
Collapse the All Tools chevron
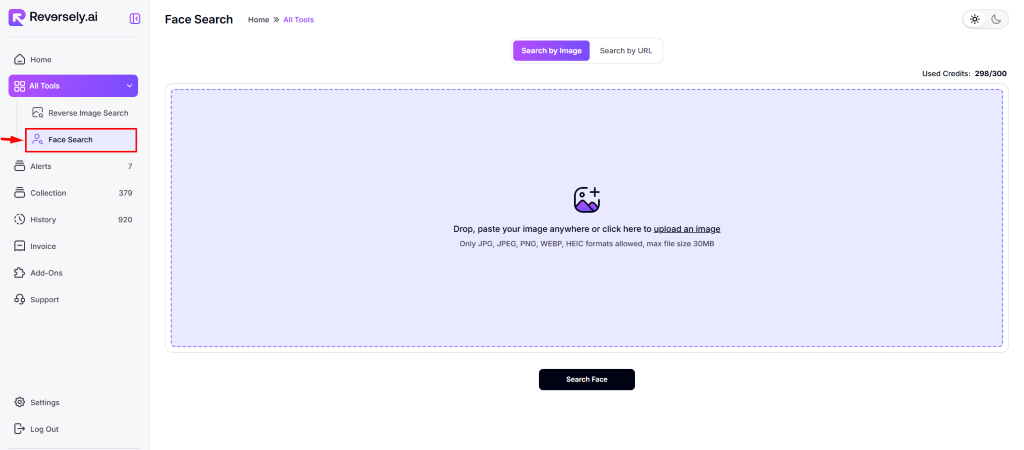(129, 86)
